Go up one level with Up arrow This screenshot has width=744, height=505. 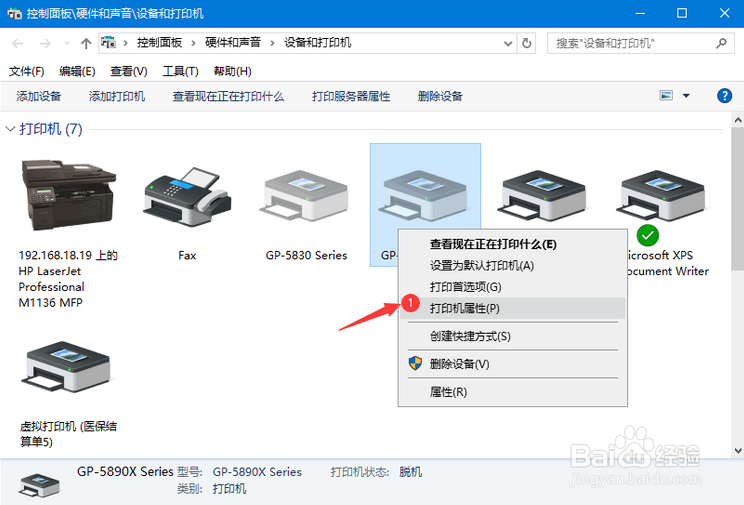pyautogui.click(x=86, y=44)
